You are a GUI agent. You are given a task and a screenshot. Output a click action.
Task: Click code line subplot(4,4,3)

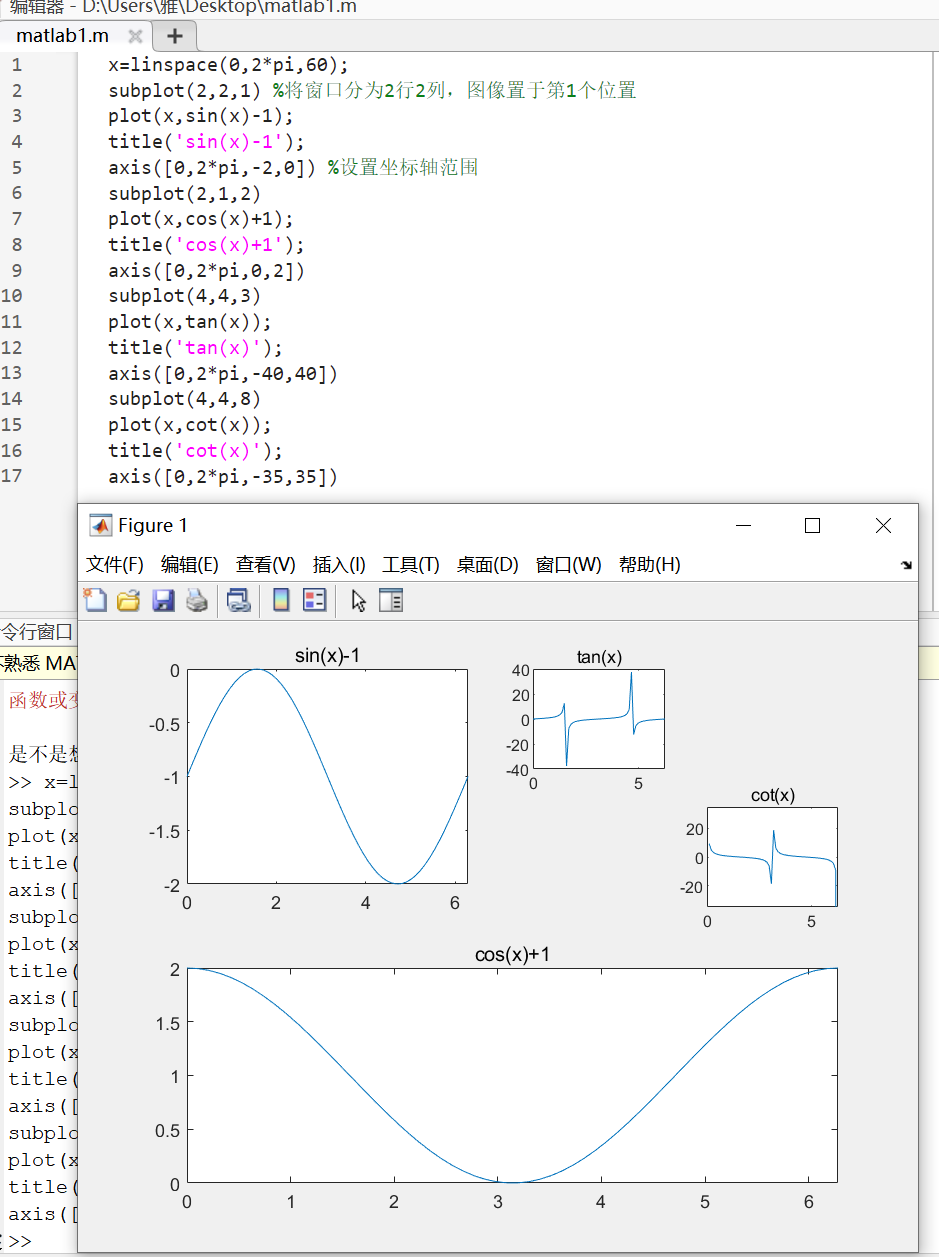(185, 296)
